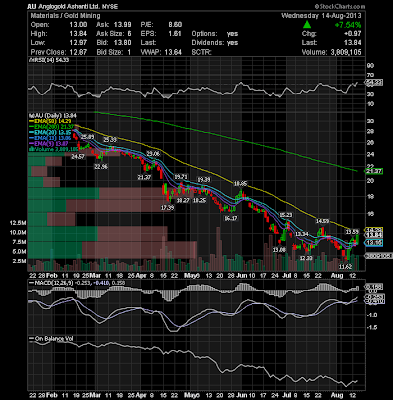Click the 18.27 price annotation

click(183, 200)
